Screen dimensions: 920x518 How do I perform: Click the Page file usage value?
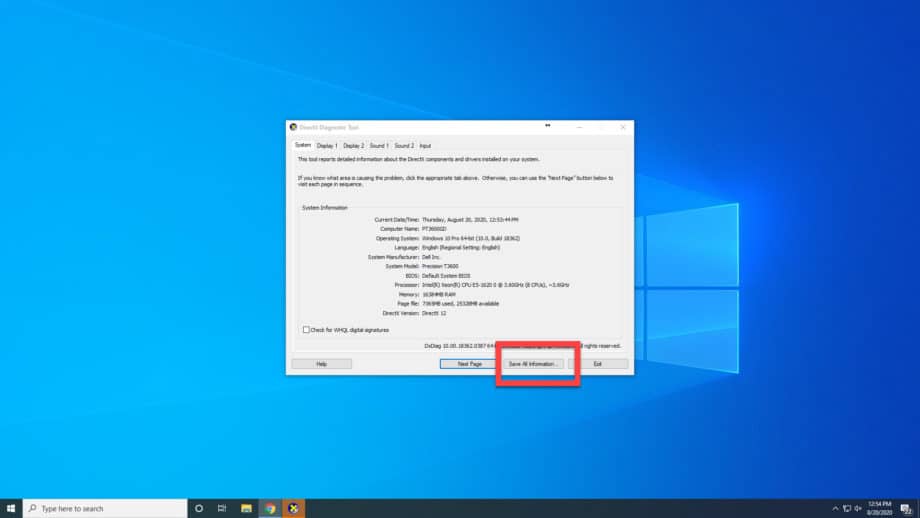click(461, 304)
